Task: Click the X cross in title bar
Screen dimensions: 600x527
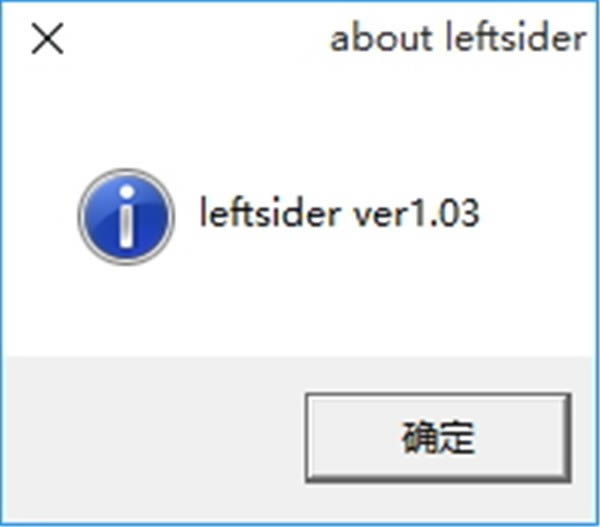Action: (x=47, y=38)
